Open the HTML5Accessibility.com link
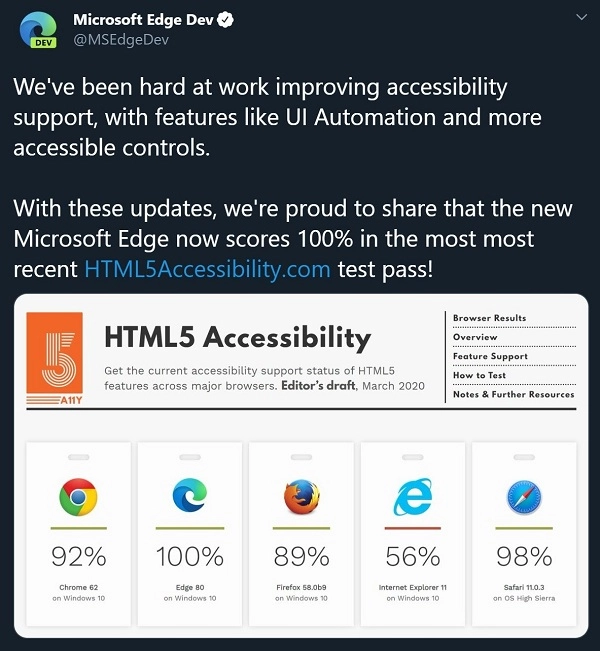The height and width of the screenshot is (651, 600). coord(207,269)
